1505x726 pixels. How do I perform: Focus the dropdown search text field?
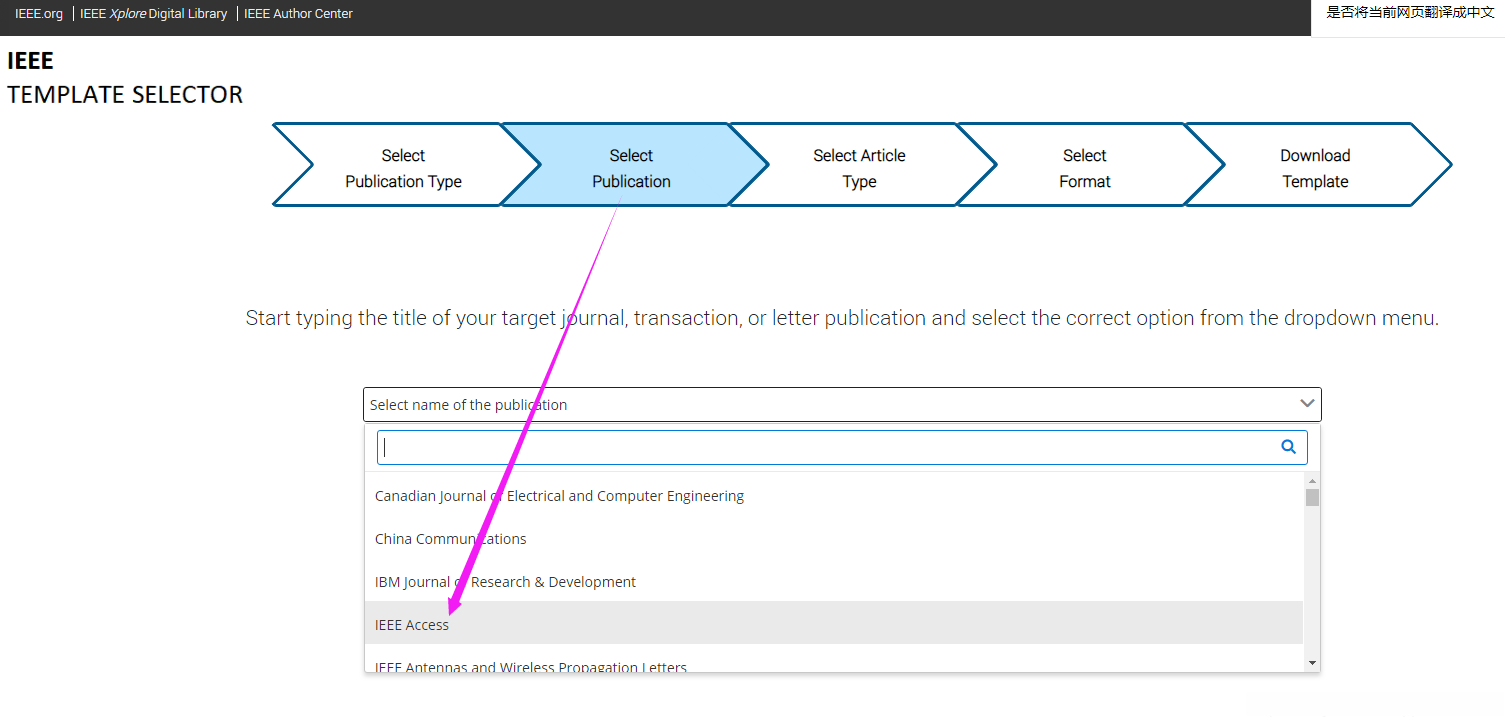coord(842,447)
